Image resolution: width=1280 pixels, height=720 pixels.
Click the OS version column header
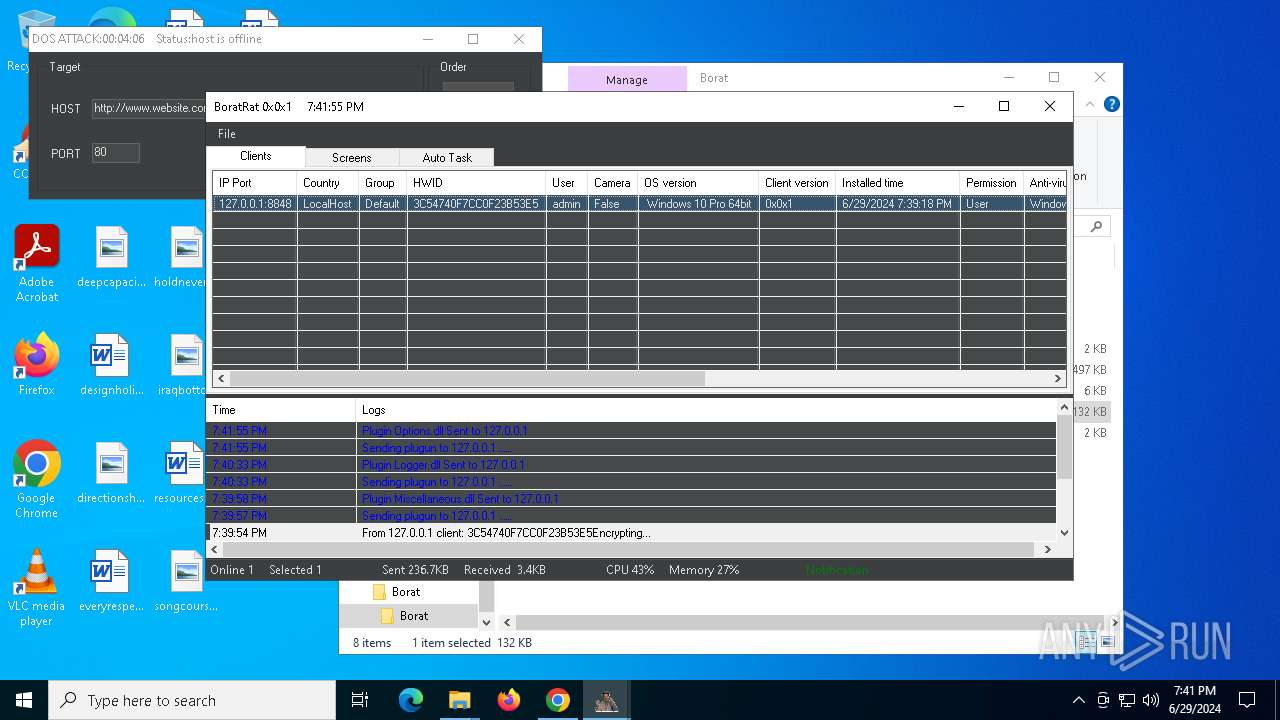point(698,183)
